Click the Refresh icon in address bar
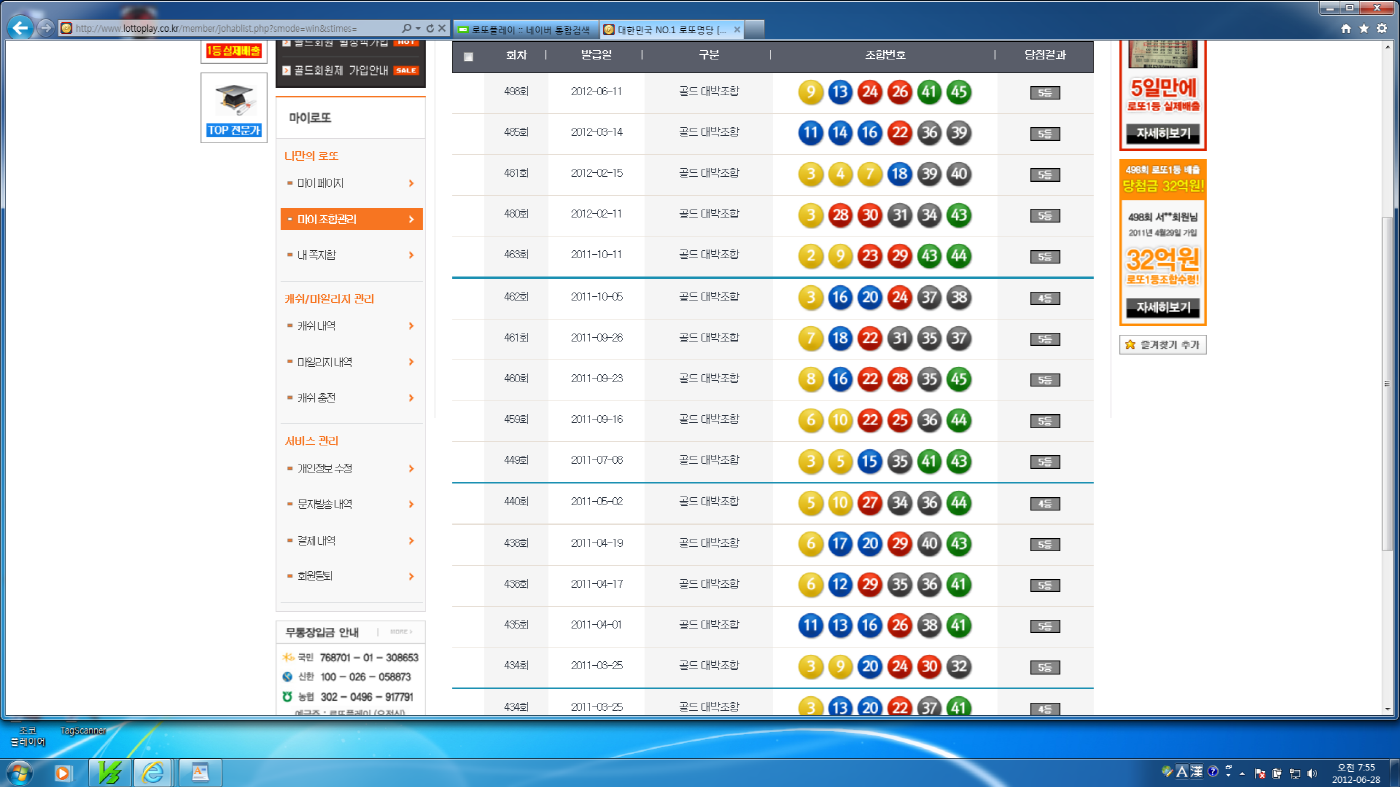Viewport: 1400px width, 787px height. [430, 28]
